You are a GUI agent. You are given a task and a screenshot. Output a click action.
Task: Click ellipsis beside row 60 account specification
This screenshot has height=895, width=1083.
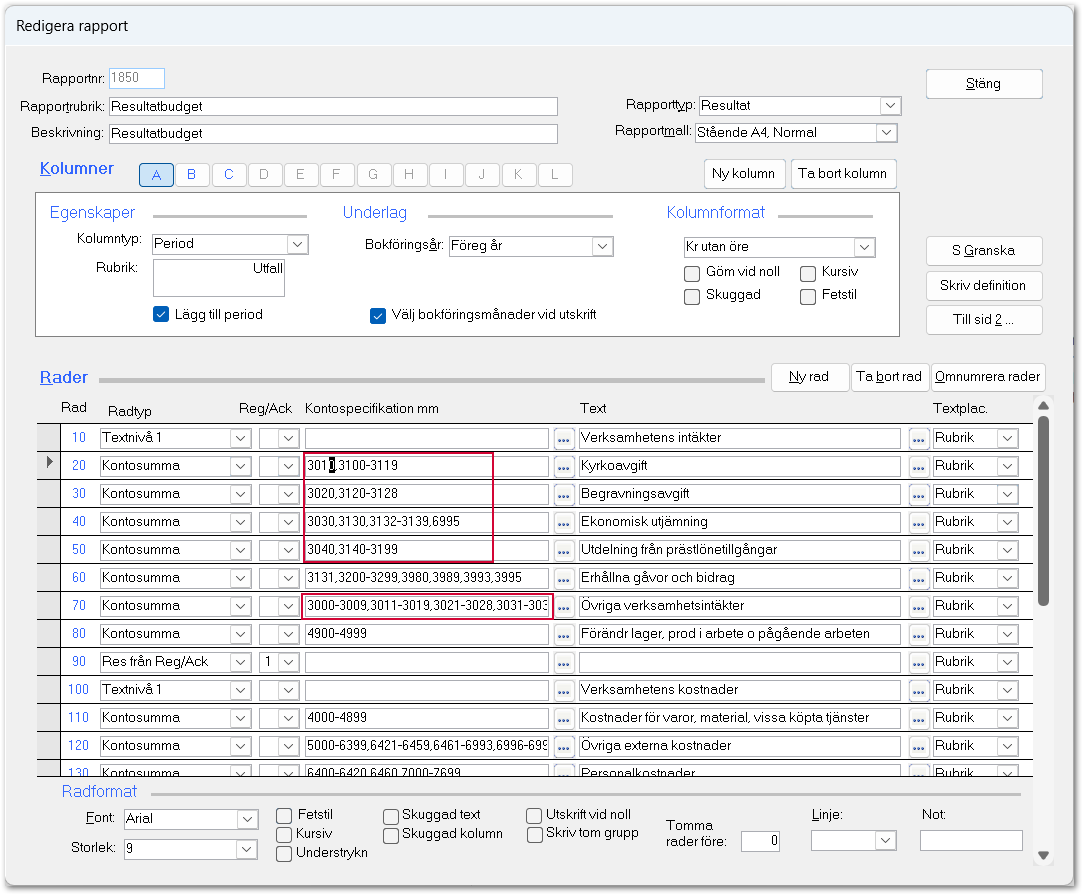[x=564, y=578]
